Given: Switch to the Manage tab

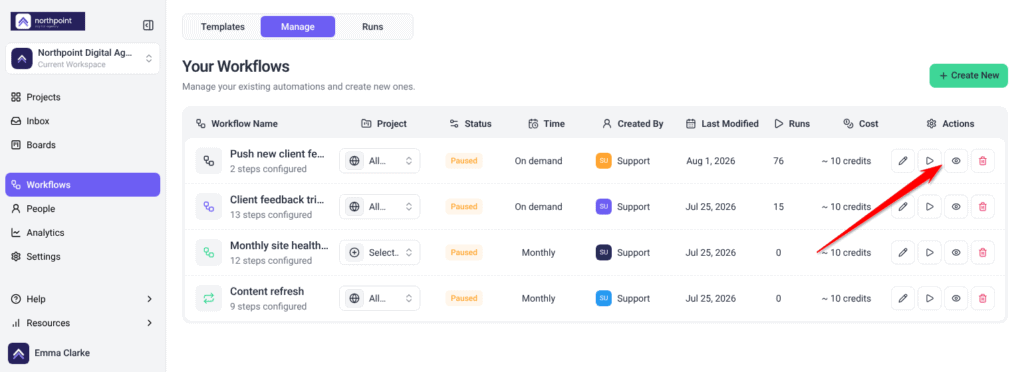Looking at the screenshot, I should click(x=298, y=27).
